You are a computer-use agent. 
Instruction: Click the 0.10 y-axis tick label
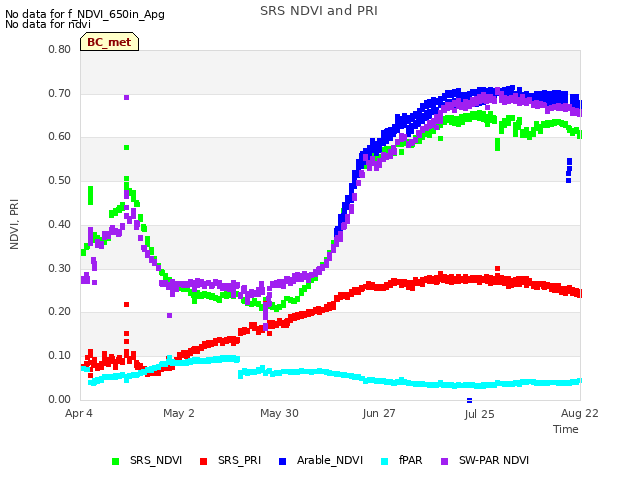point(60,356)
